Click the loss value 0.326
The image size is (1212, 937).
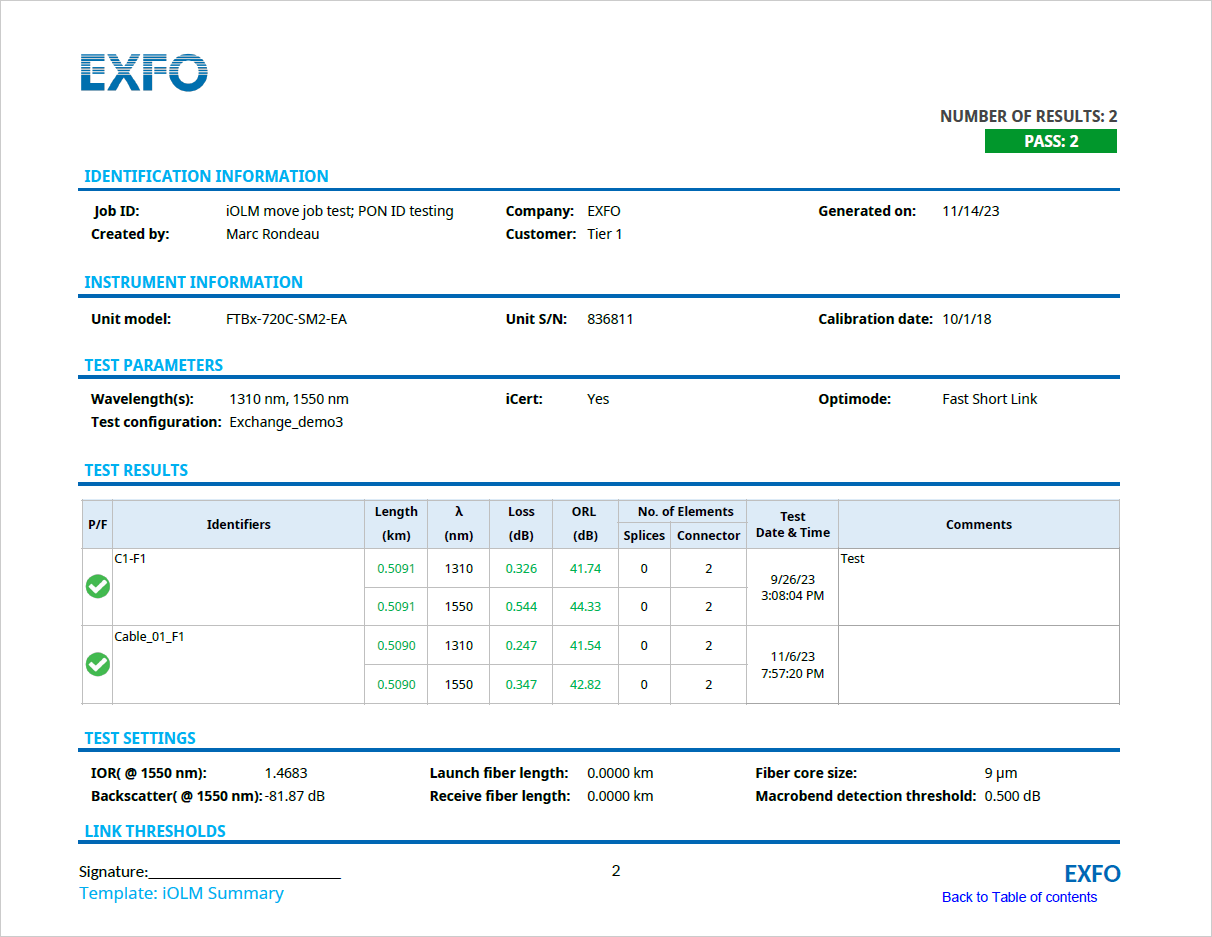tap(521, 568)
